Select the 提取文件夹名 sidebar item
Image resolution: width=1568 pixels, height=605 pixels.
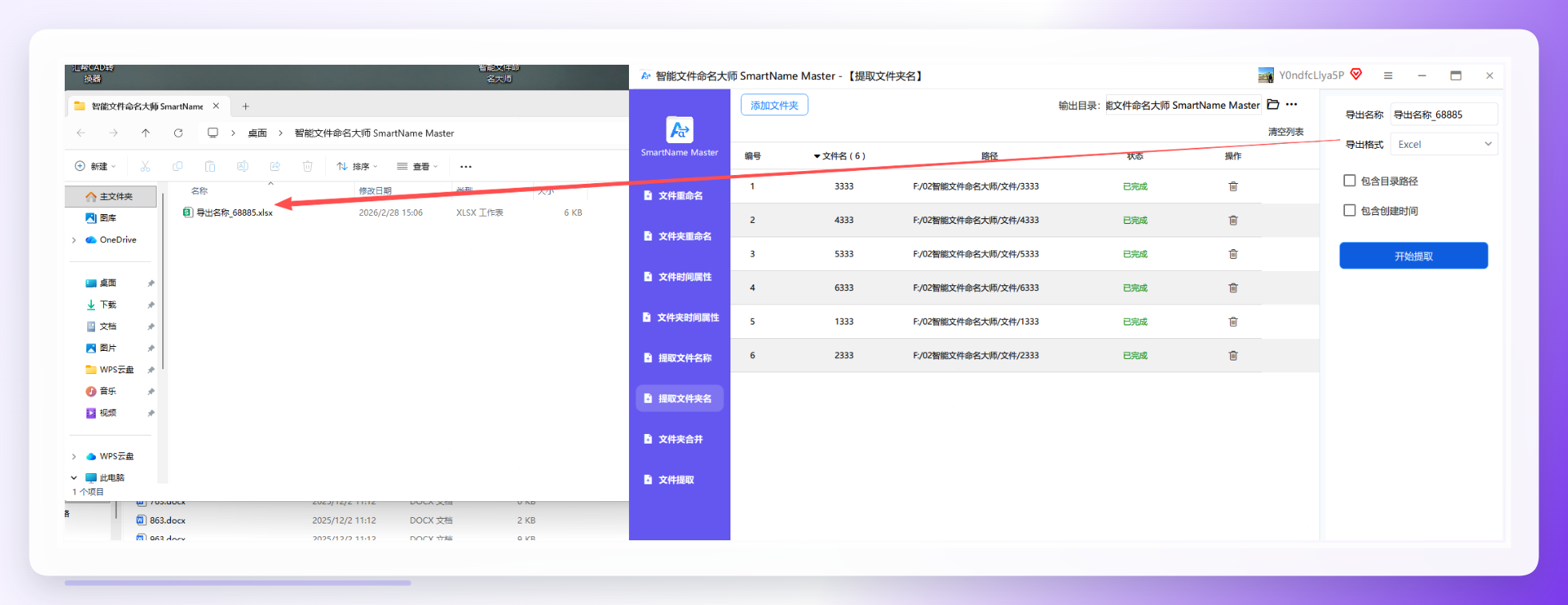pos(679,399)
